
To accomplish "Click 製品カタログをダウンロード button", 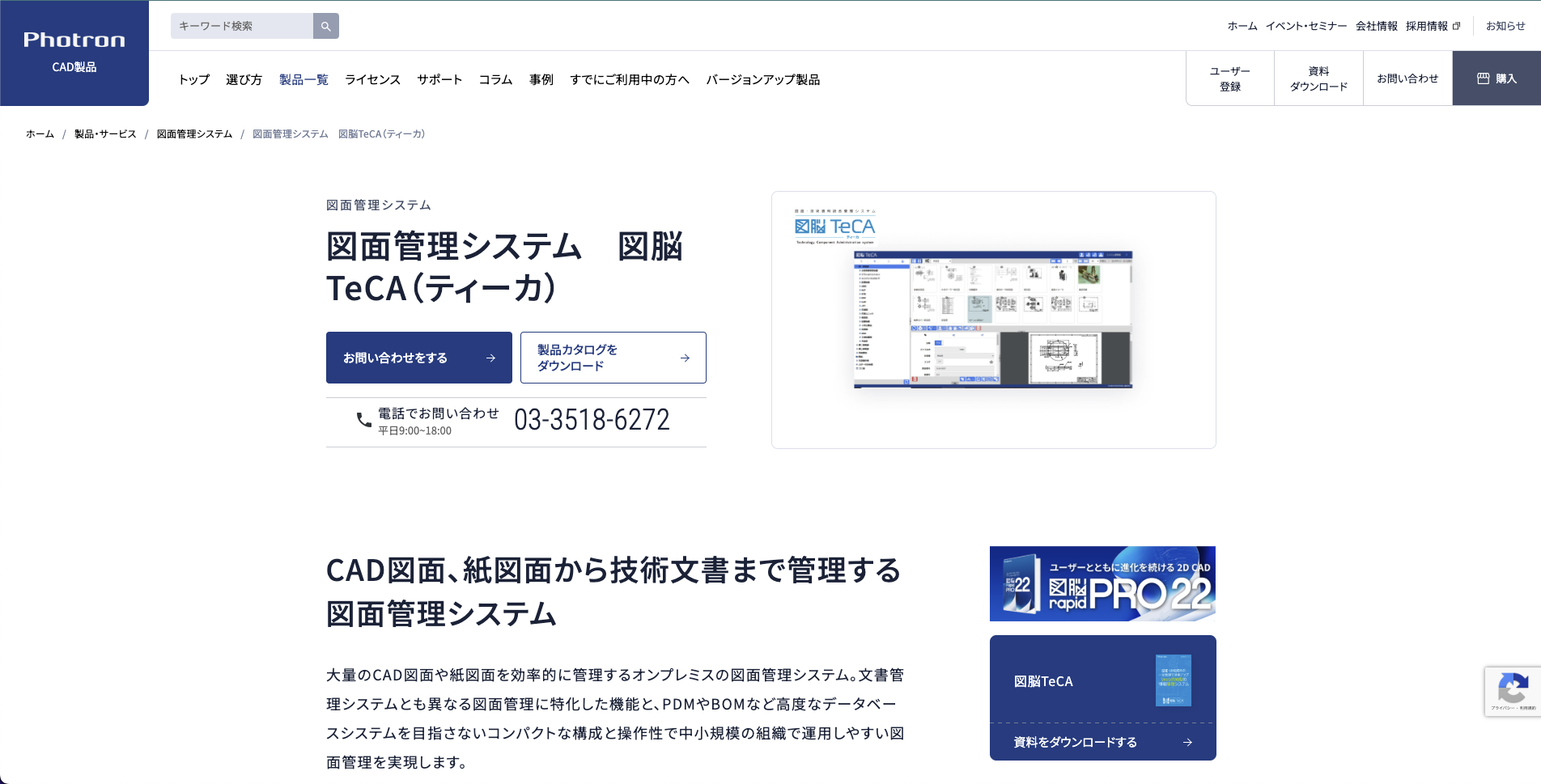I will pos(613,358).
